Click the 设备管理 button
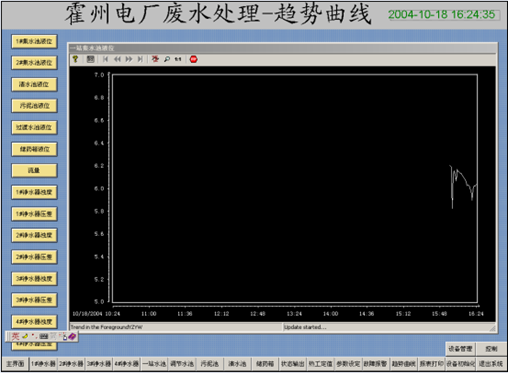 click(x=460, y=349)
